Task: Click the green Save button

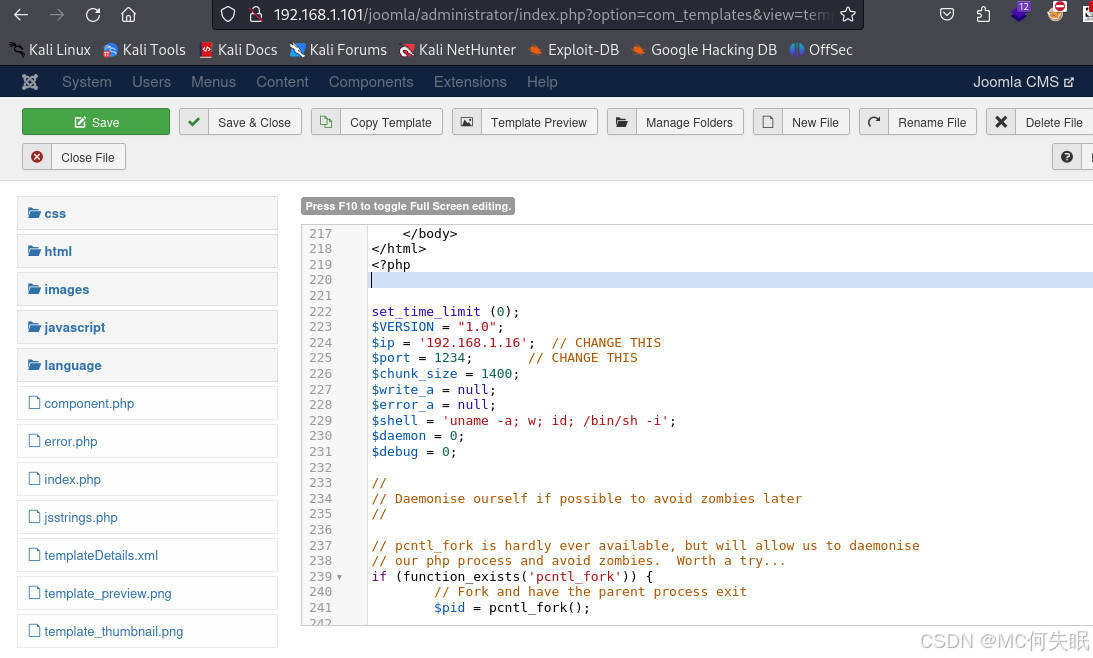Action: tap(95, 122)
